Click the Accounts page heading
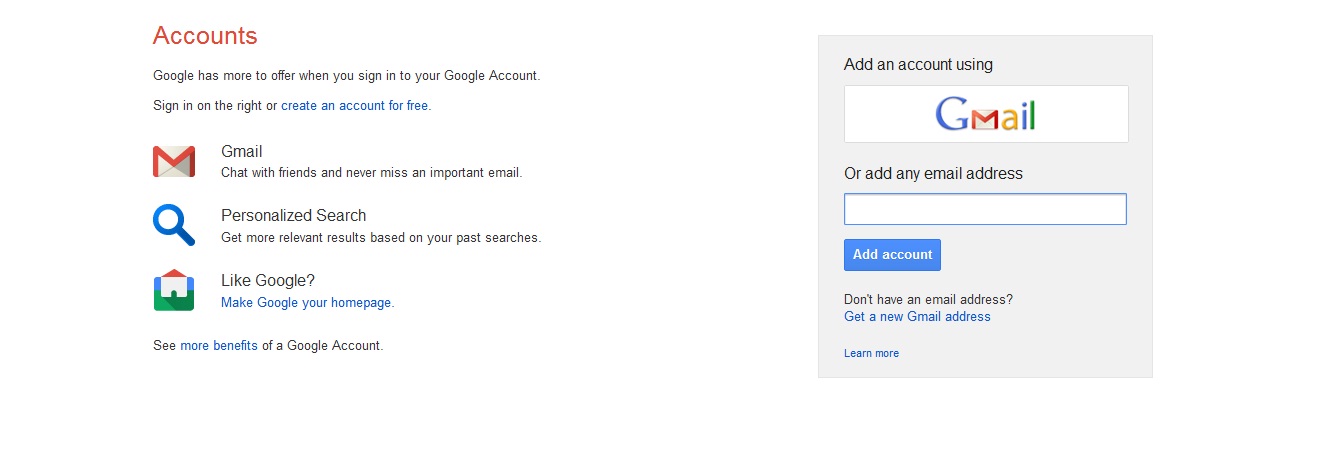The image size is (1335, 470). (205, 36)
